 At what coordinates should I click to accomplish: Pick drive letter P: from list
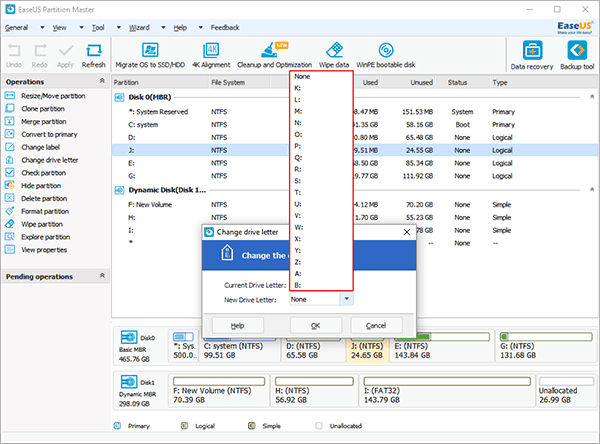coord(321,146)
